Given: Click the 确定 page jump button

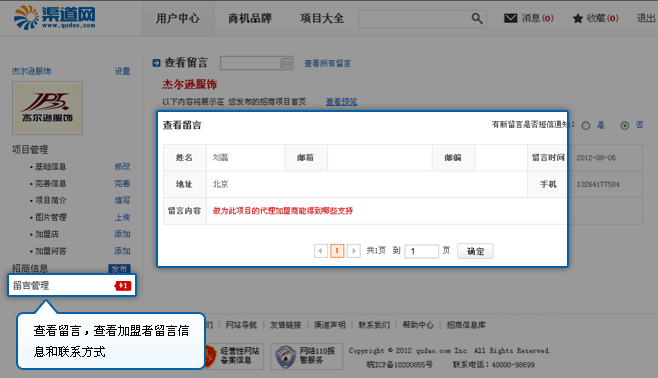Looking at the screenshot, I should point(475,251).
